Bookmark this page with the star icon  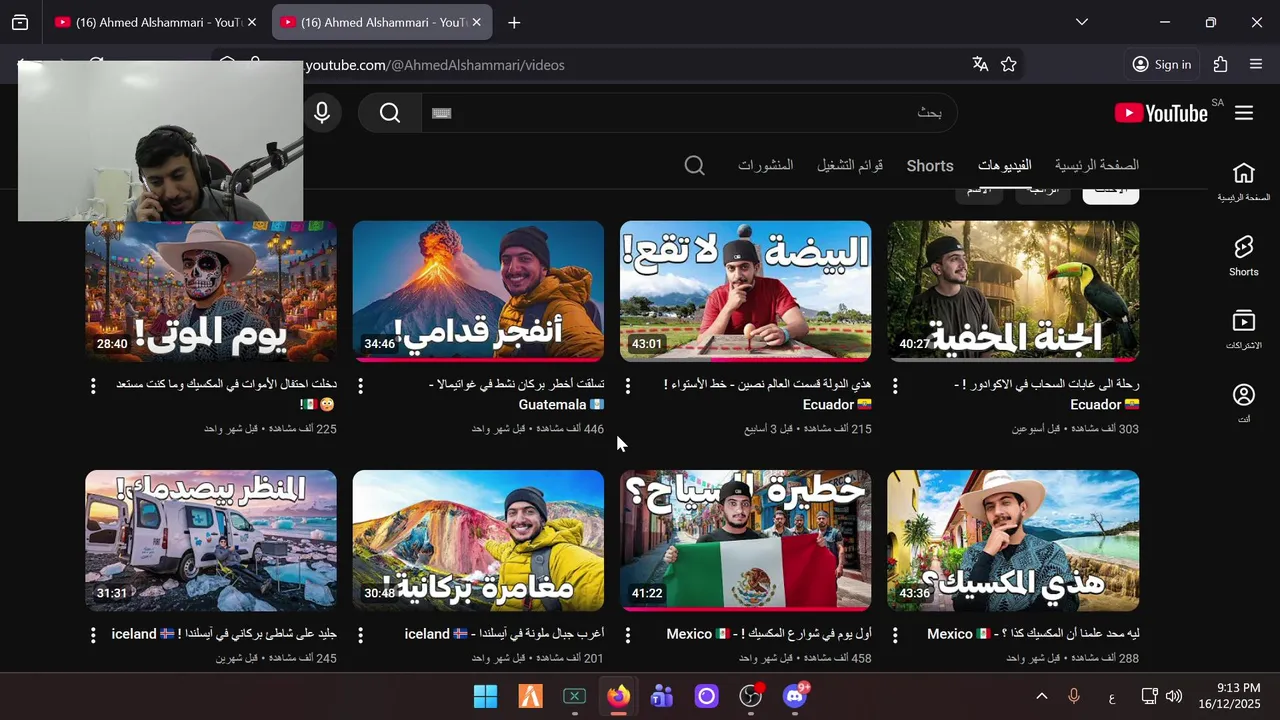point(1009,64)
